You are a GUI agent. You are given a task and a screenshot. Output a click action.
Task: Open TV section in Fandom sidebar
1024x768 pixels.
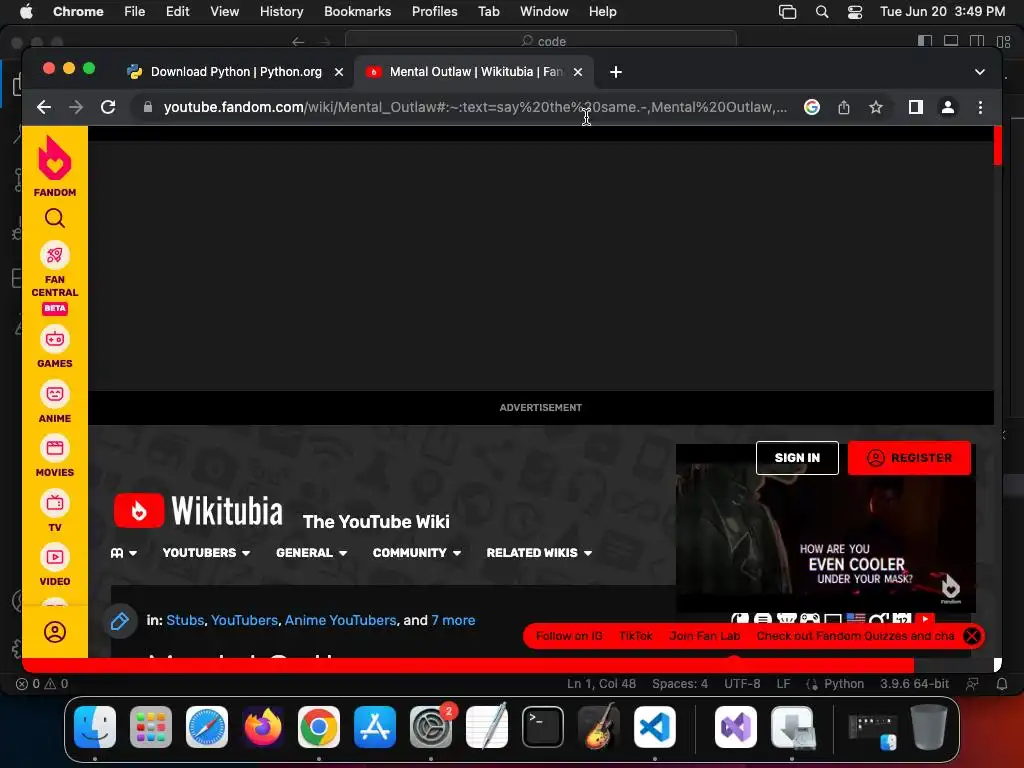coord(55,512)
